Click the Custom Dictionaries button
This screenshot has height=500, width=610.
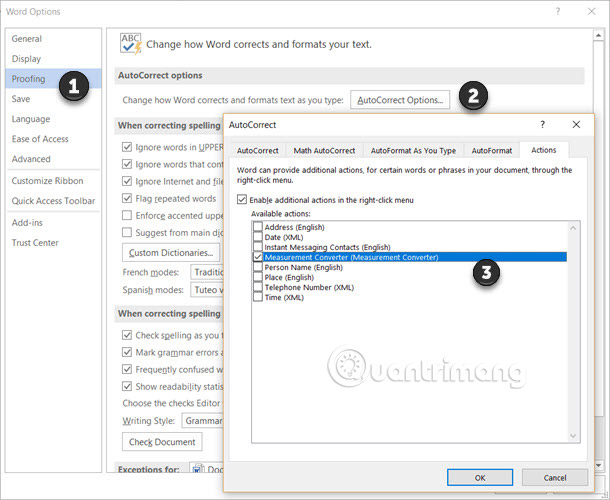point(171,253)
